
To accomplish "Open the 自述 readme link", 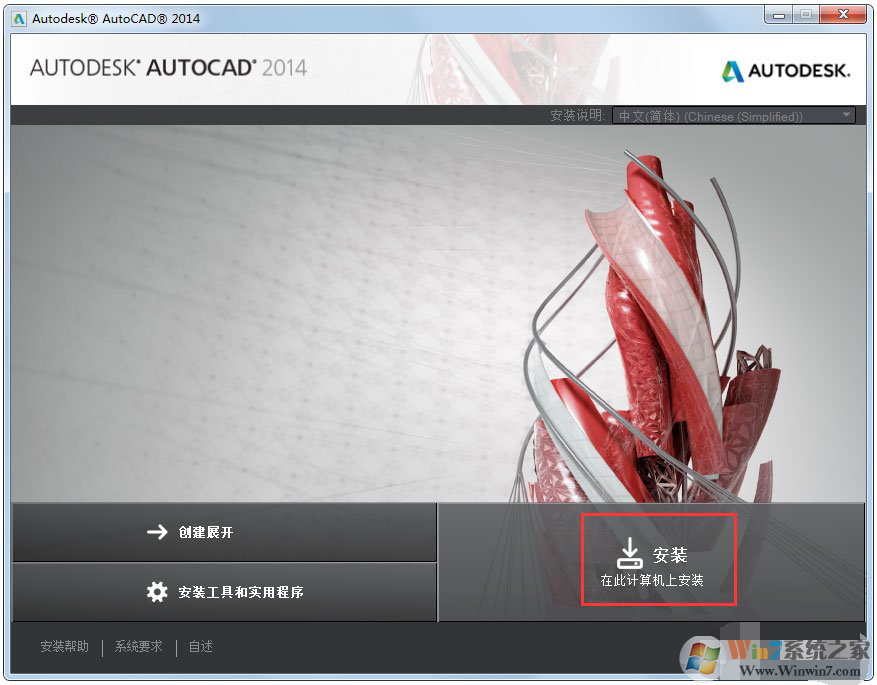I will [x=200, y=647].
